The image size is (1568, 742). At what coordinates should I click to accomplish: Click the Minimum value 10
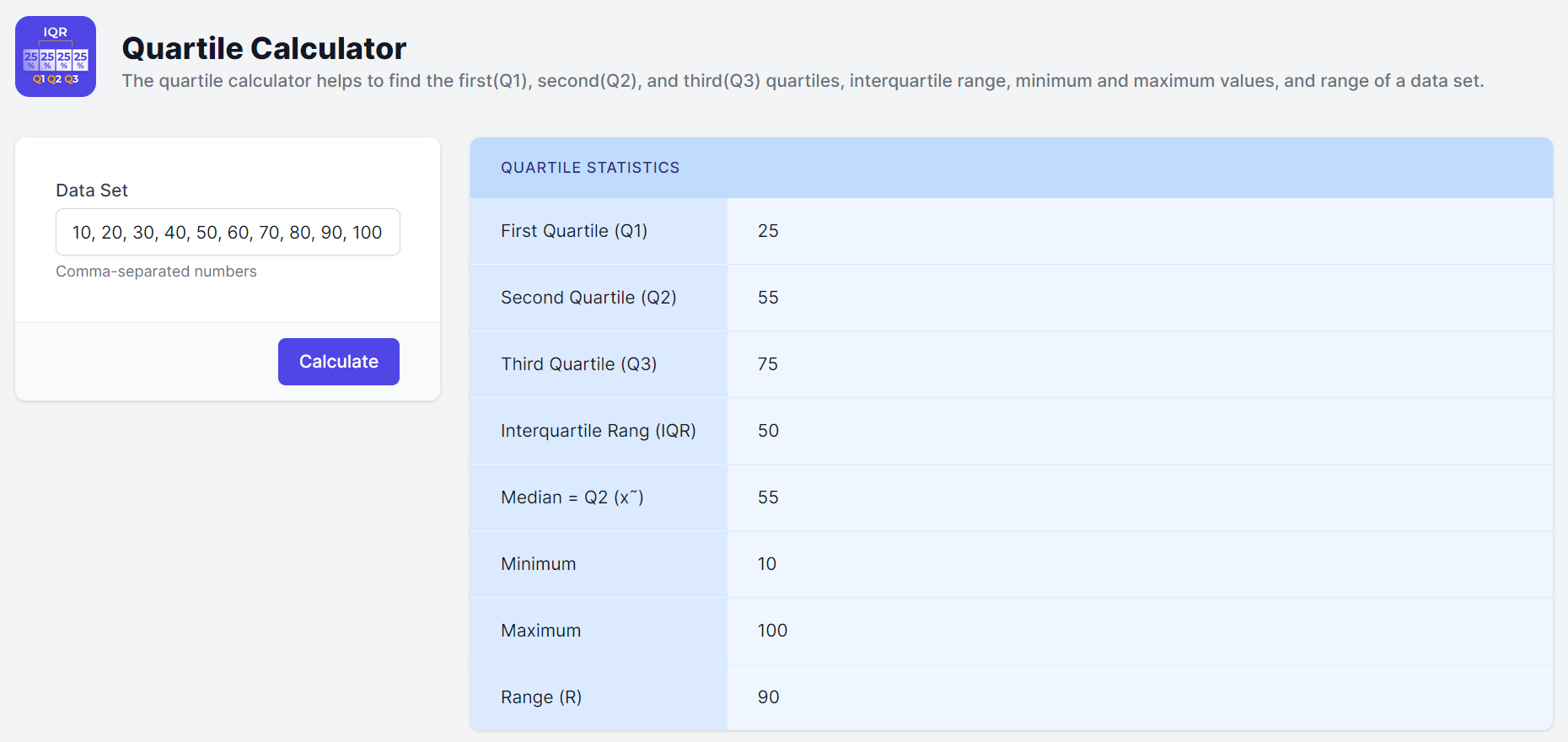click(767, 564)
